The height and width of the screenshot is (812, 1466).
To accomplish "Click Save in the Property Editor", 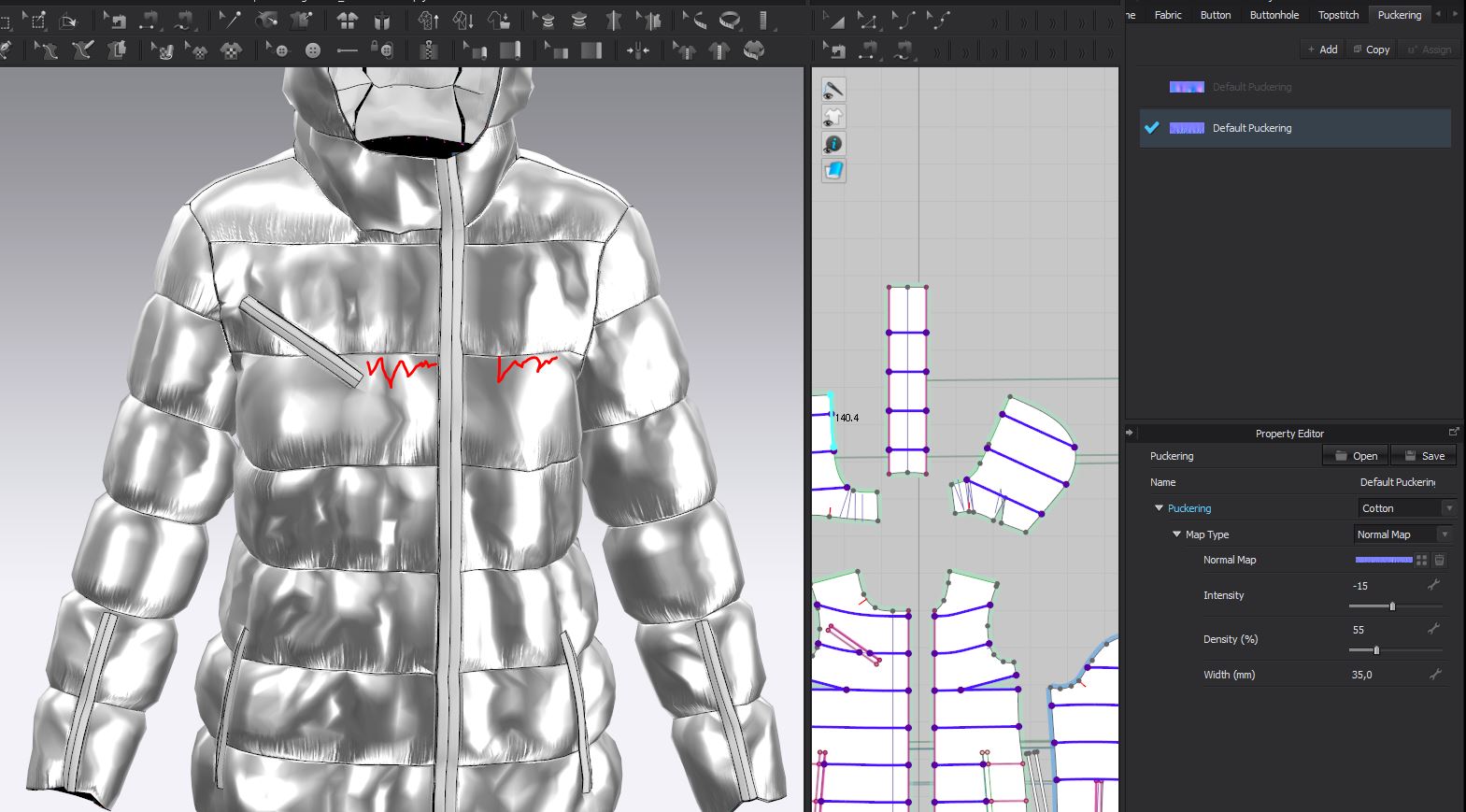I will [1424, 456].
